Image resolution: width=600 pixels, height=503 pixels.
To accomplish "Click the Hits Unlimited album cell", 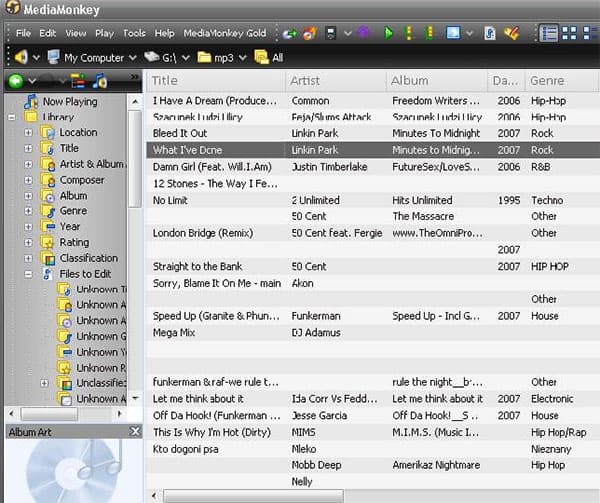I will [422, 200].
